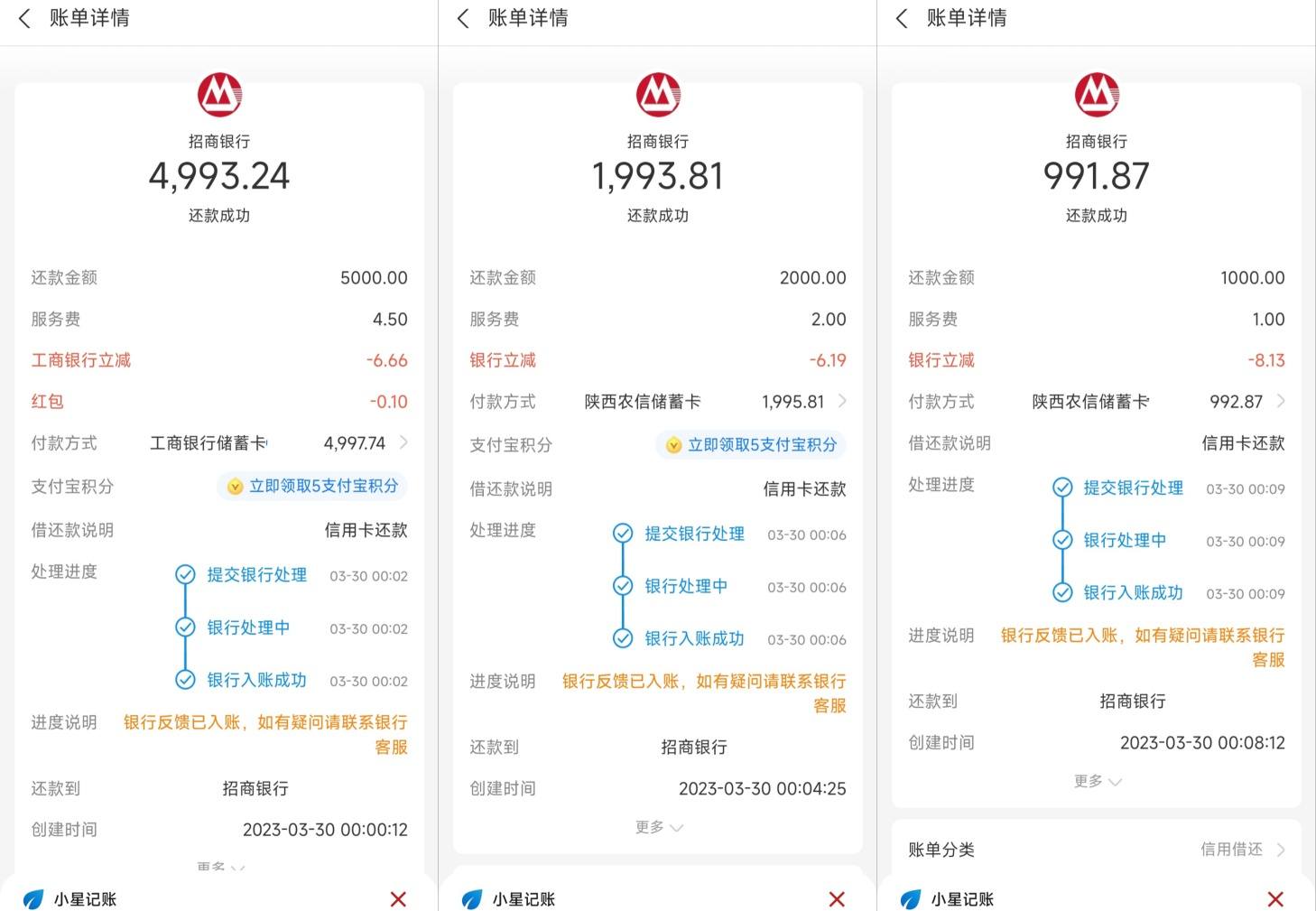This screenshot has width=1316, height=911.
Task: Open payment method chevron next to 4,997.74
Action: pos(403,442)
